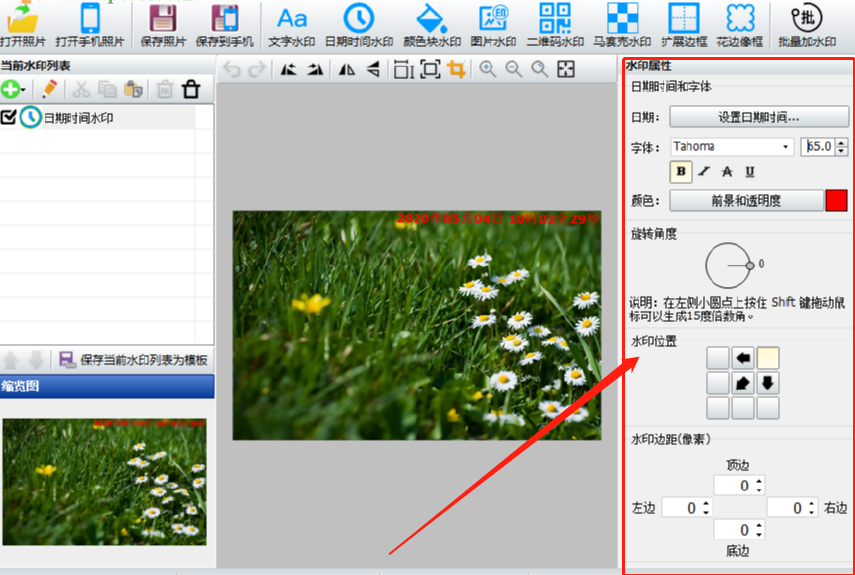This screenshot has width=855, height=575.
Task: Flip image vertically icon
Action: pos(373,69)
